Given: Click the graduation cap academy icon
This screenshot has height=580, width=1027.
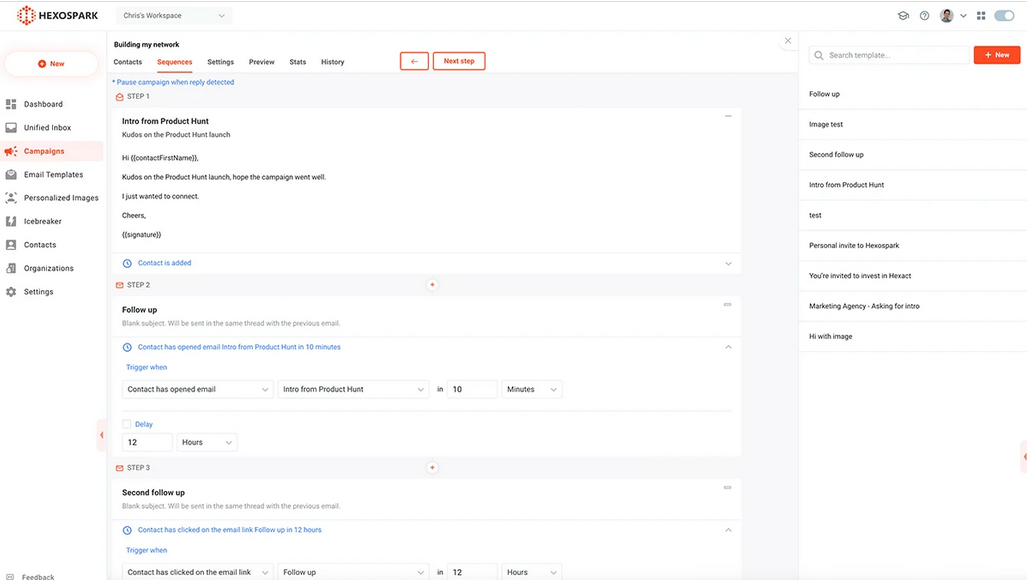Looking at the screenshot, I should (x=903, y=16).
